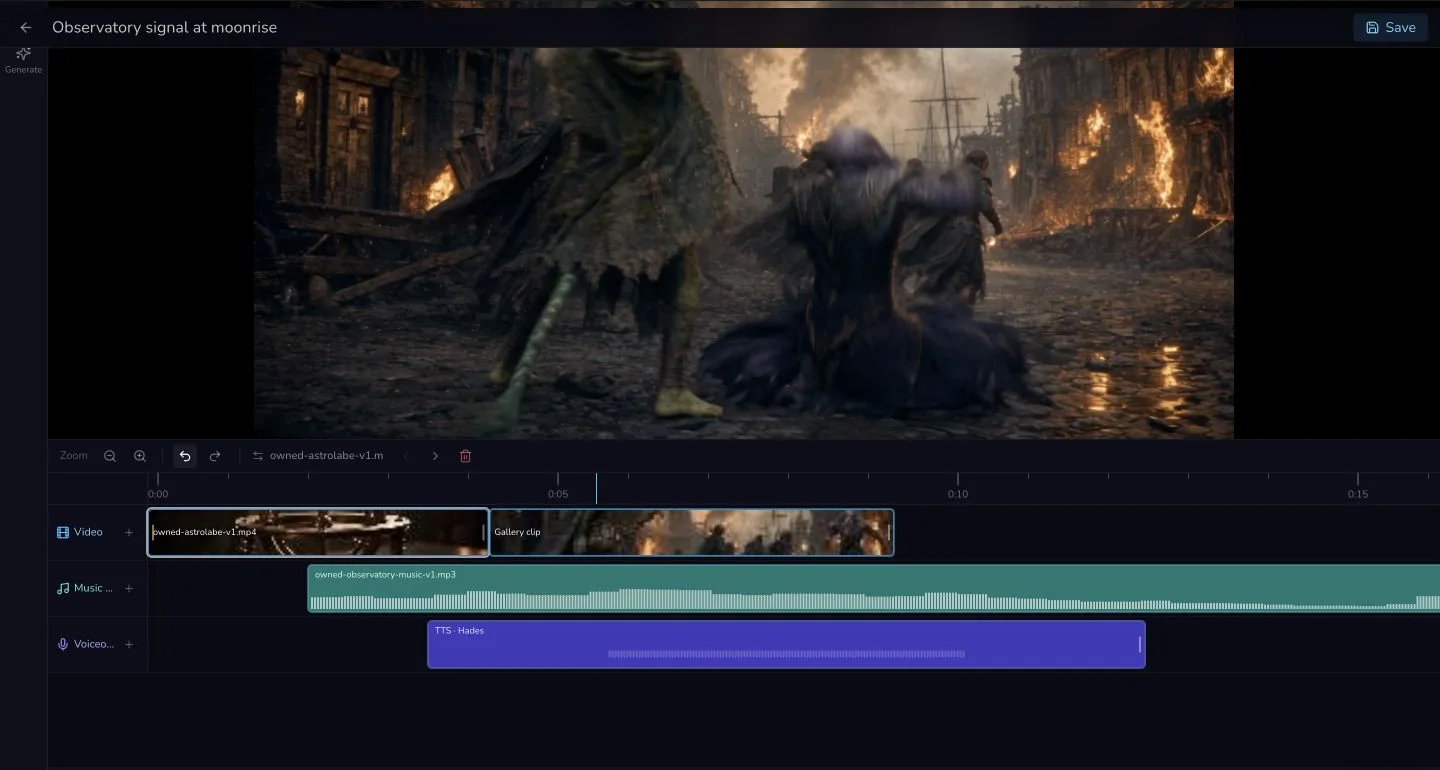
Task: Click the Video track label
Action: click(88, 533)
